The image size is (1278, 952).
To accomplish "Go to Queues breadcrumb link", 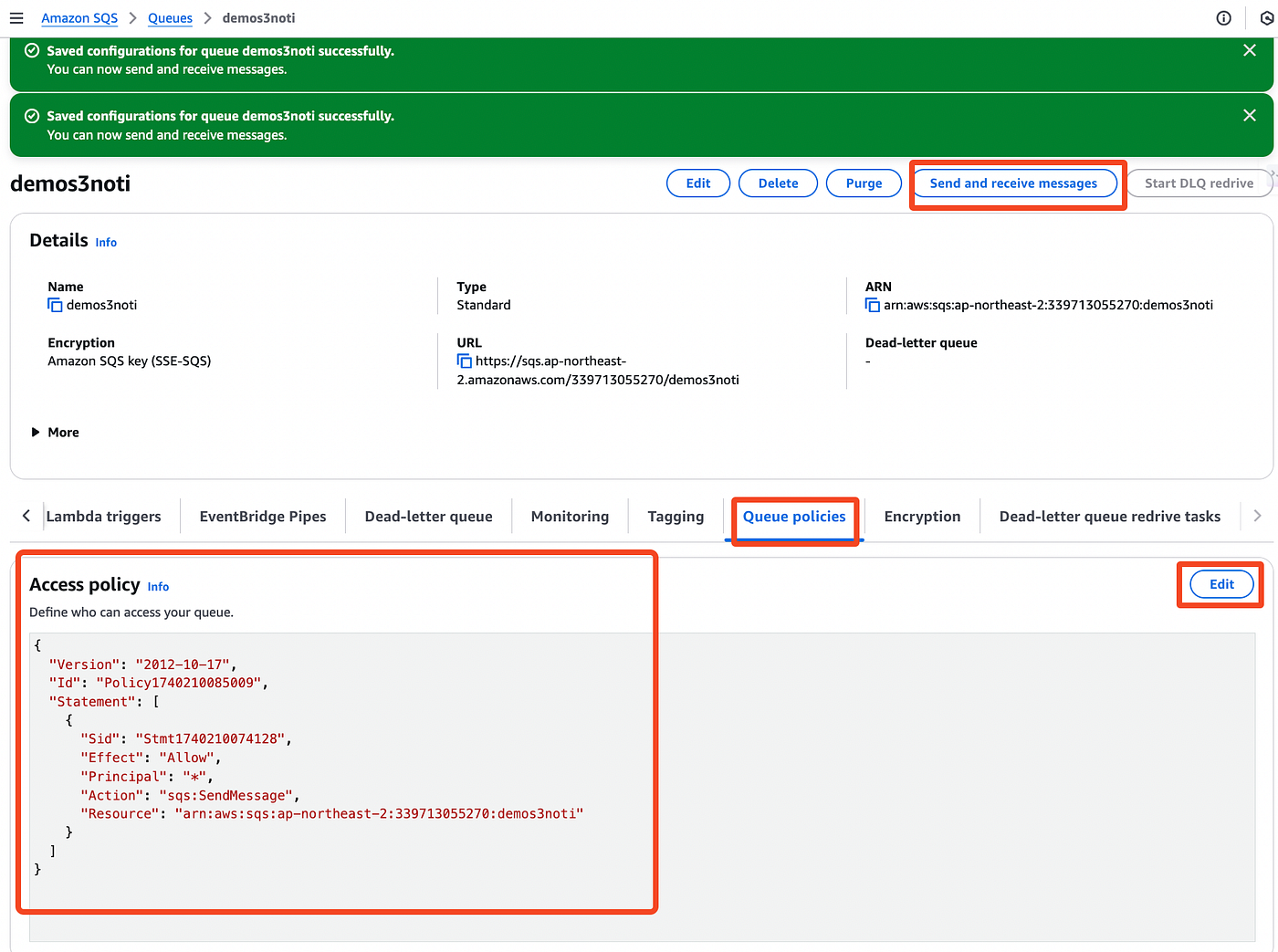I will click(x=170, y=18).
